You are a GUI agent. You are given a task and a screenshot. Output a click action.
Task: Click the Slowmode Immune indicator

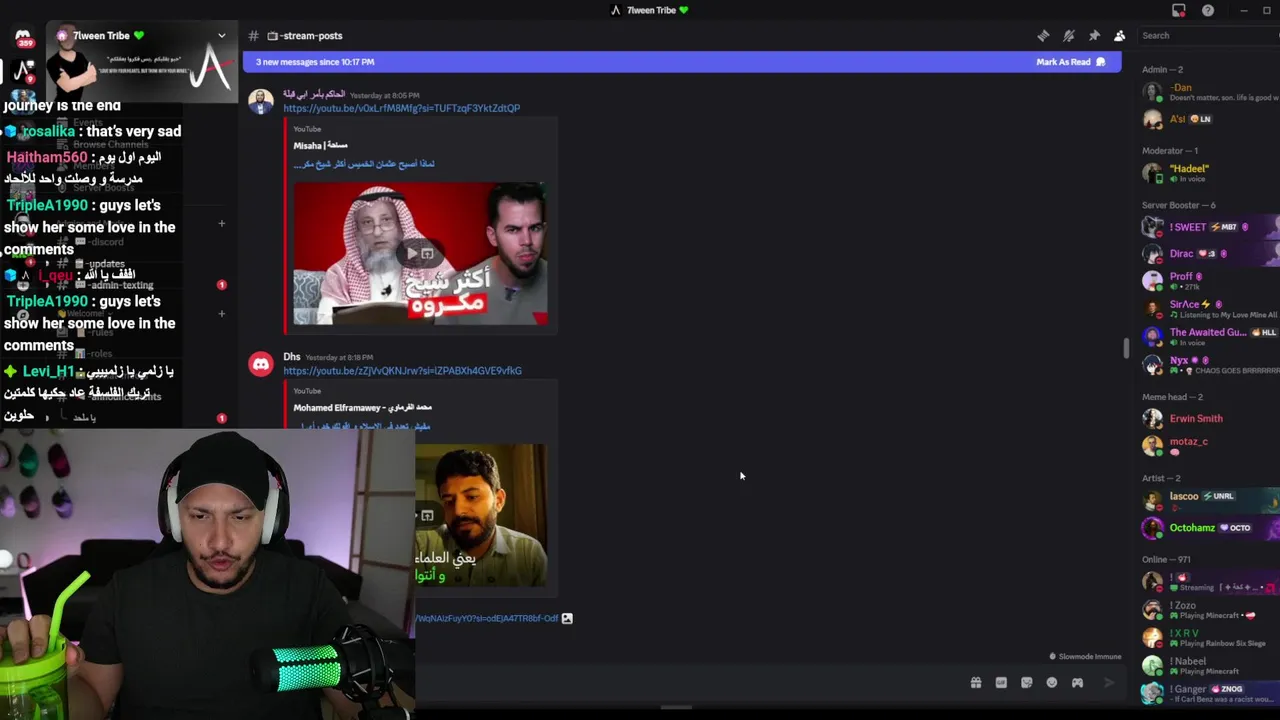click(x=1085, y=657)
